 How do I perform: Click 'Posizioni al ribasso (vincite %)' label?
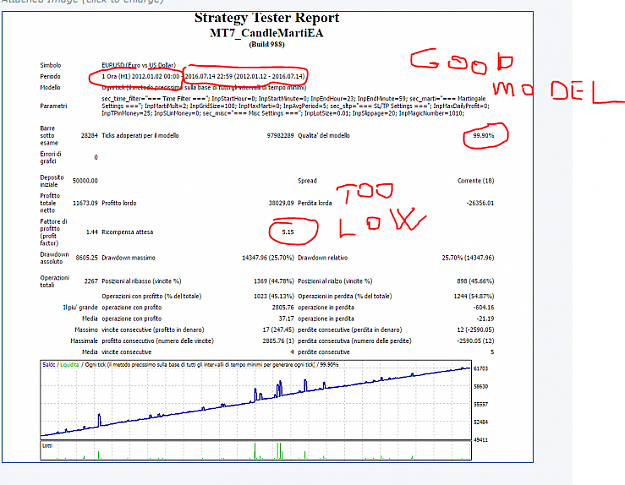pos(141,281)
